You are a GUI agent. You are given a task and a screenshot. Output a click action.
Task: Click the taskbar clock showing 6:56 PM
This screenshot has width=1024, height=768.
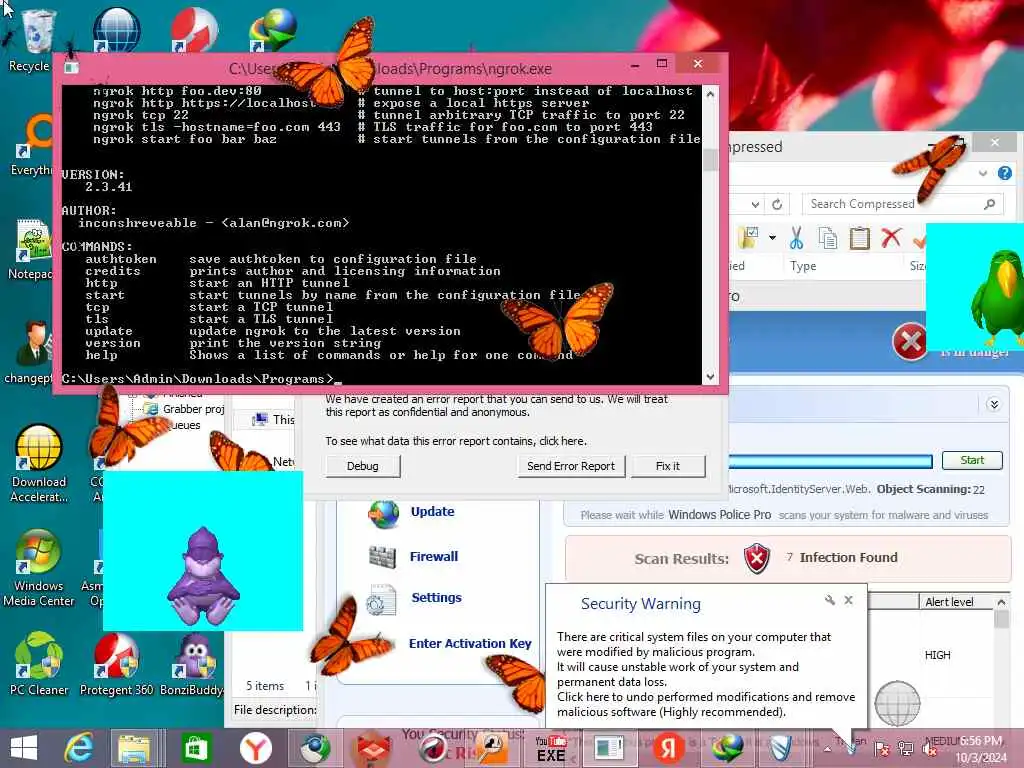(x=981, y=750)
